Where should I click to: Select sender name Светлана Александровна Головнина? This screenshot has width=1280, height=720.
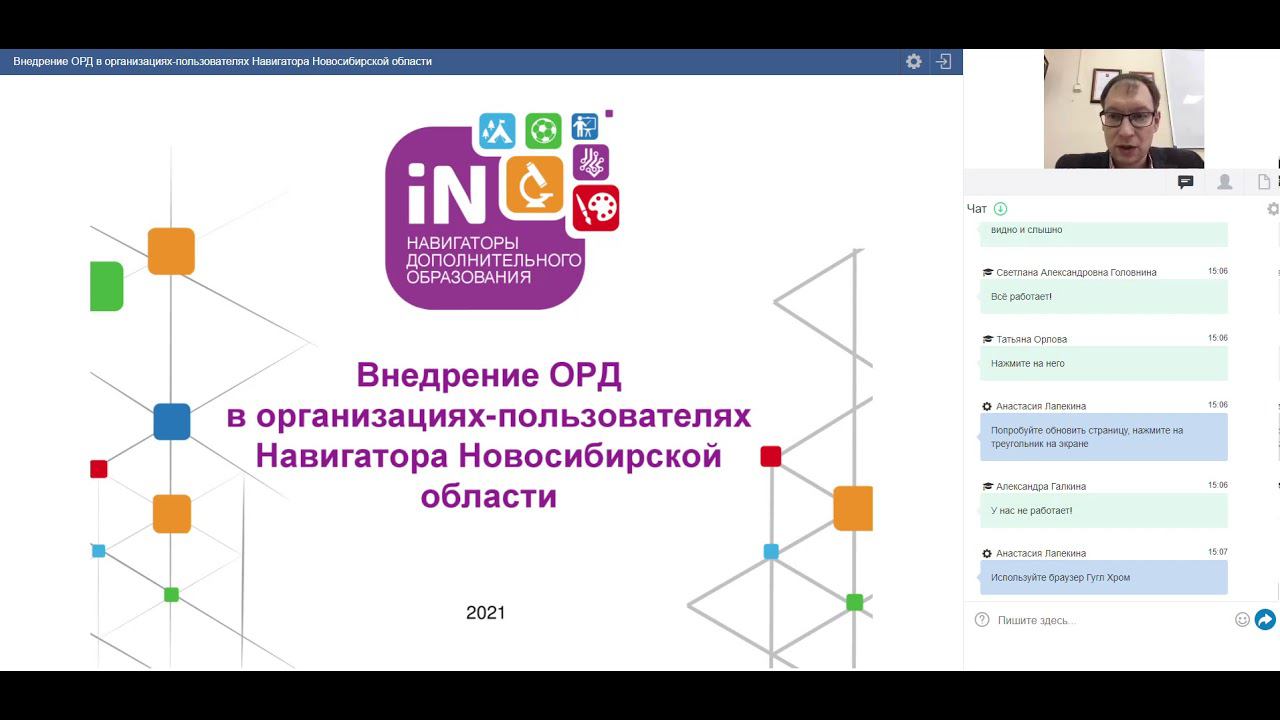tap(1076, 272)
